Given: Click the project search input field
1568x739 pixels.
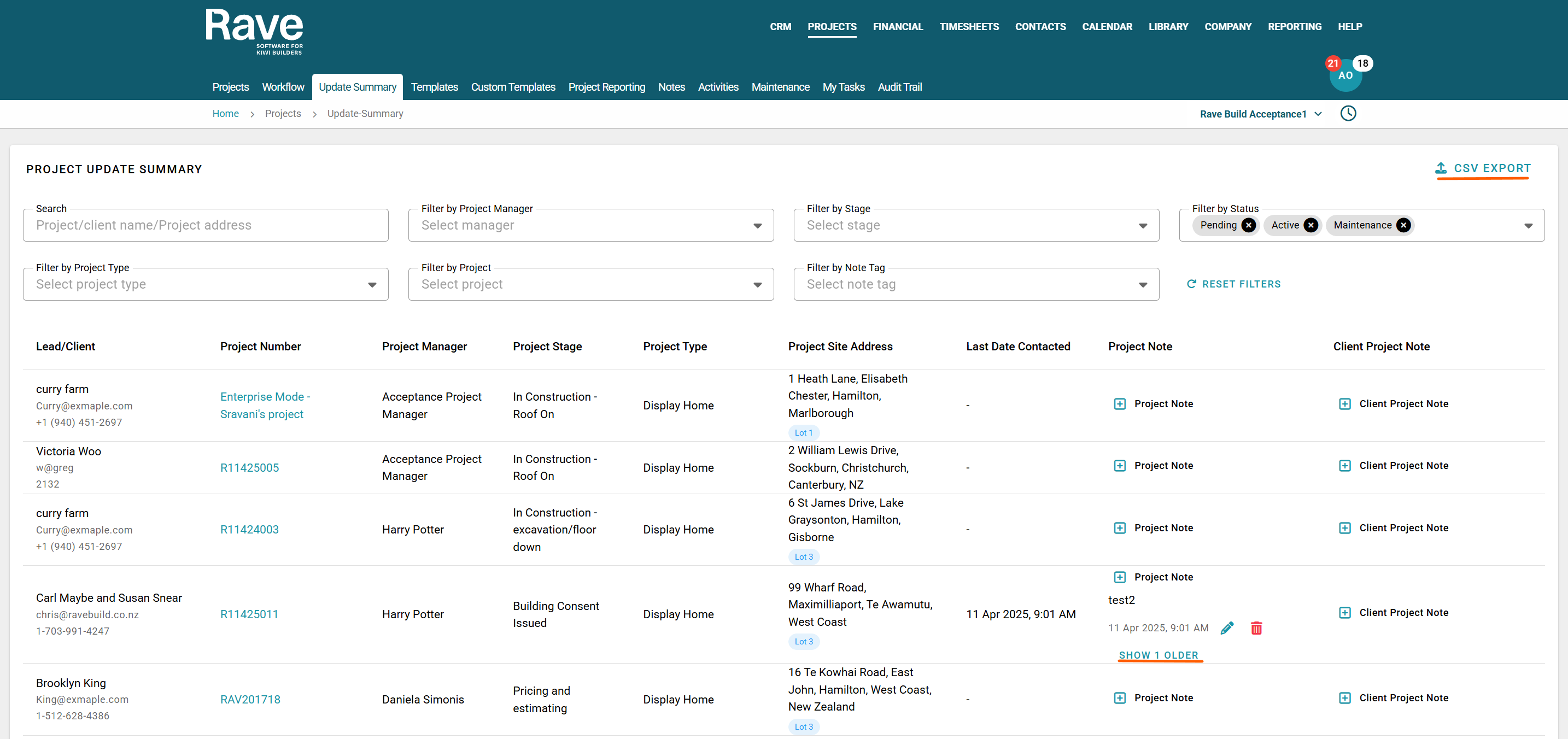Looking at the screenshot, I should 205,225.
